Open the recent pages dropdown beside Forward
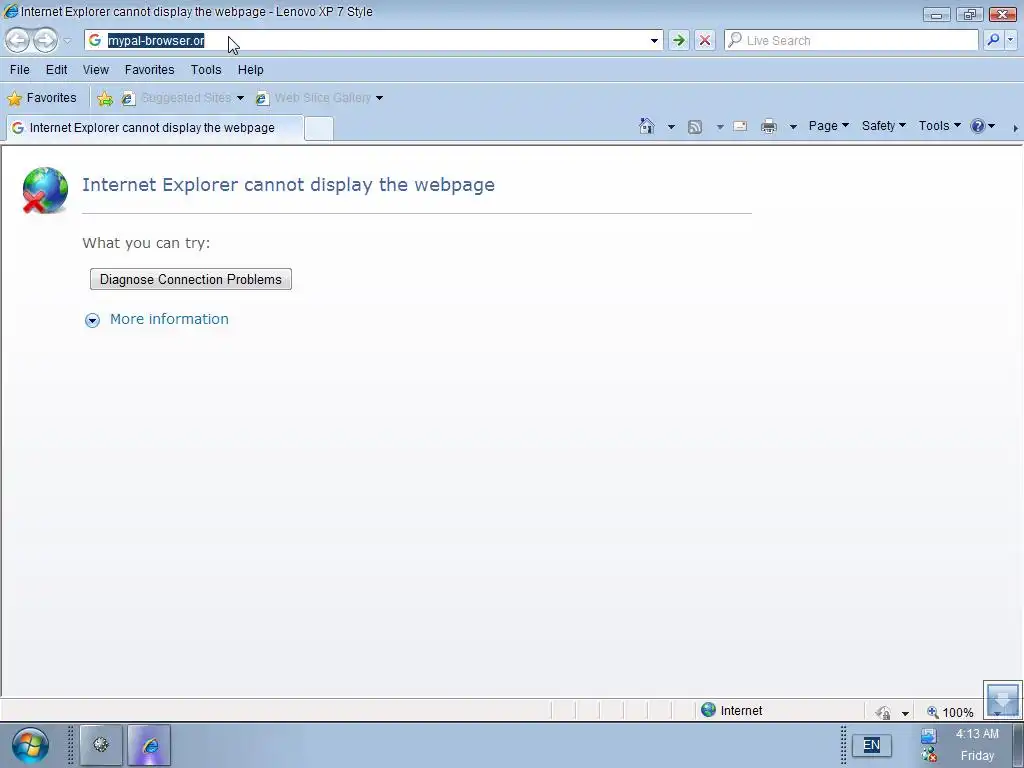The height and width of the screenshot is (768, 1024). tap(67, 40)
